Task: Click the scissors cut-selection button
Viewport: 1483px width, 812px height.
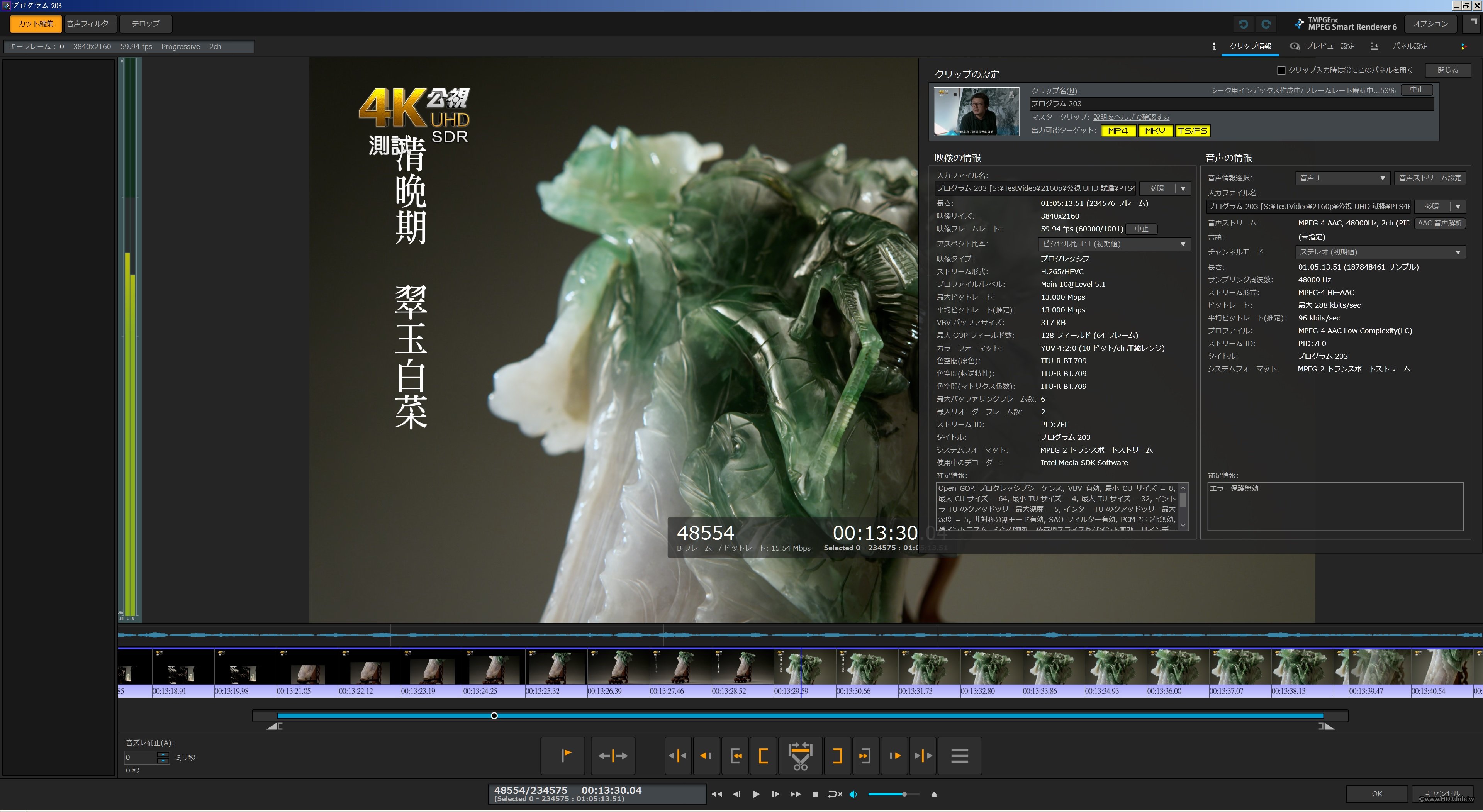Action: pyautogui.click(x=800, y=756)
